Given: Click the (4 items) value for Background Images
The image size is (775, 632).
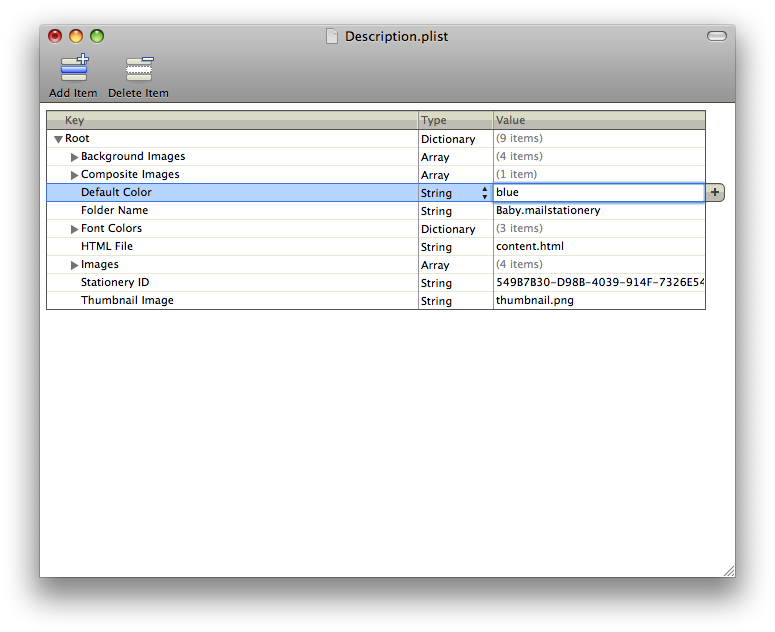Looking at the screenshot, I should click(519, 156).
